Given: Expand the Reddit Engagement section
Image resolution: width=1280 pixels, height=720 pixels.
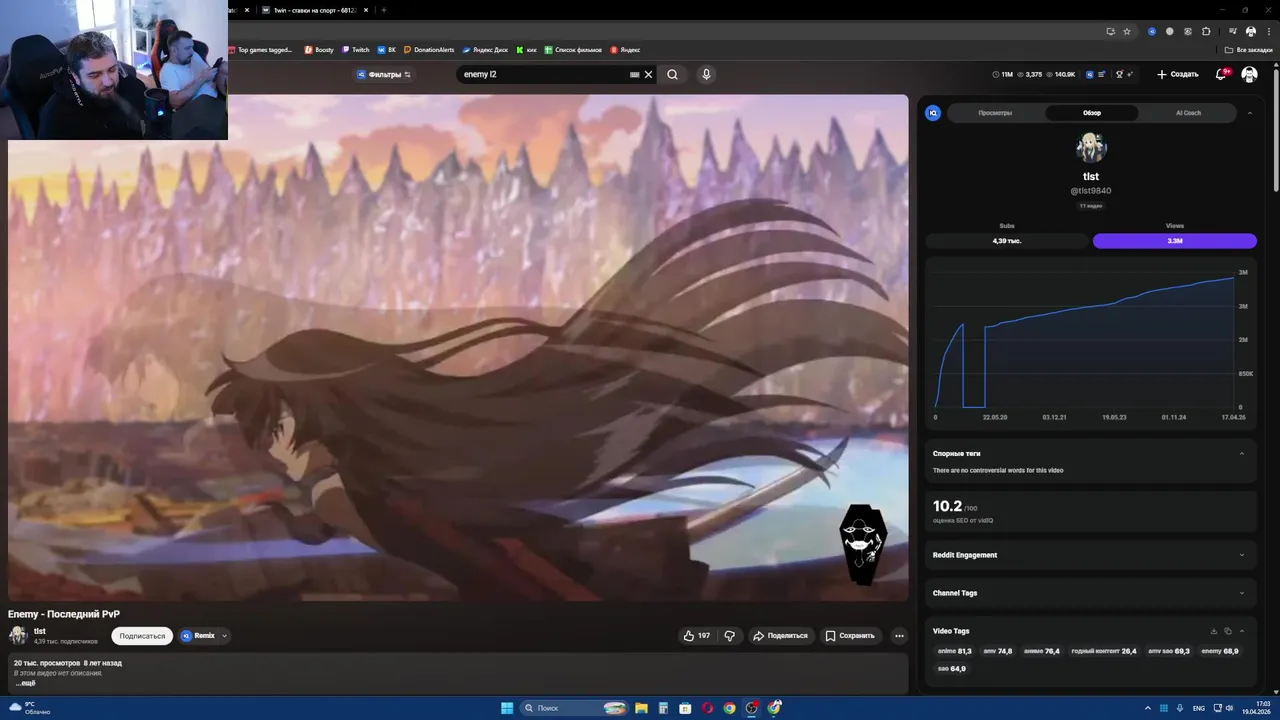Looking at the screenshot, I should coord(1242,555).
